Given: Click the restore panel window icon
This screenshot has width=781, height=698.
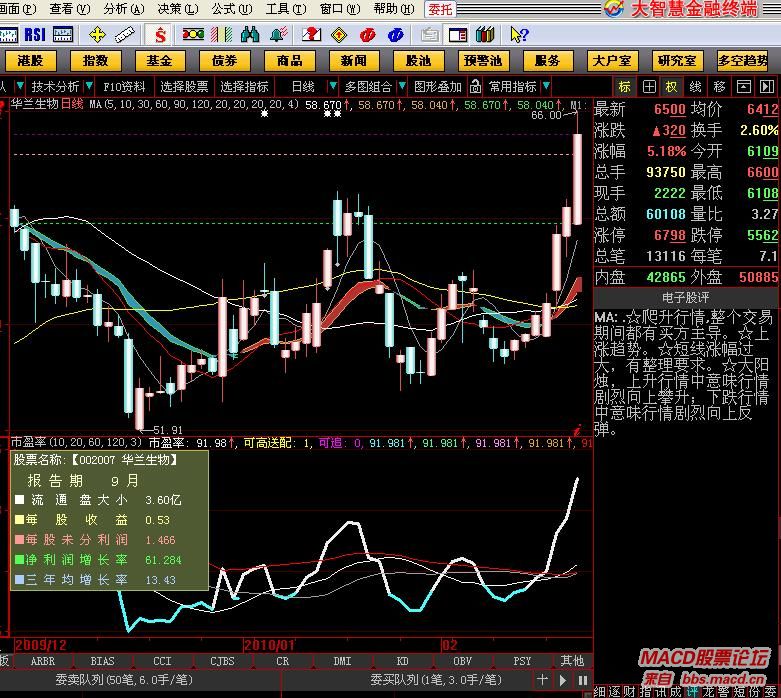Looking at the screenshot, I should (x=744, y=87).
